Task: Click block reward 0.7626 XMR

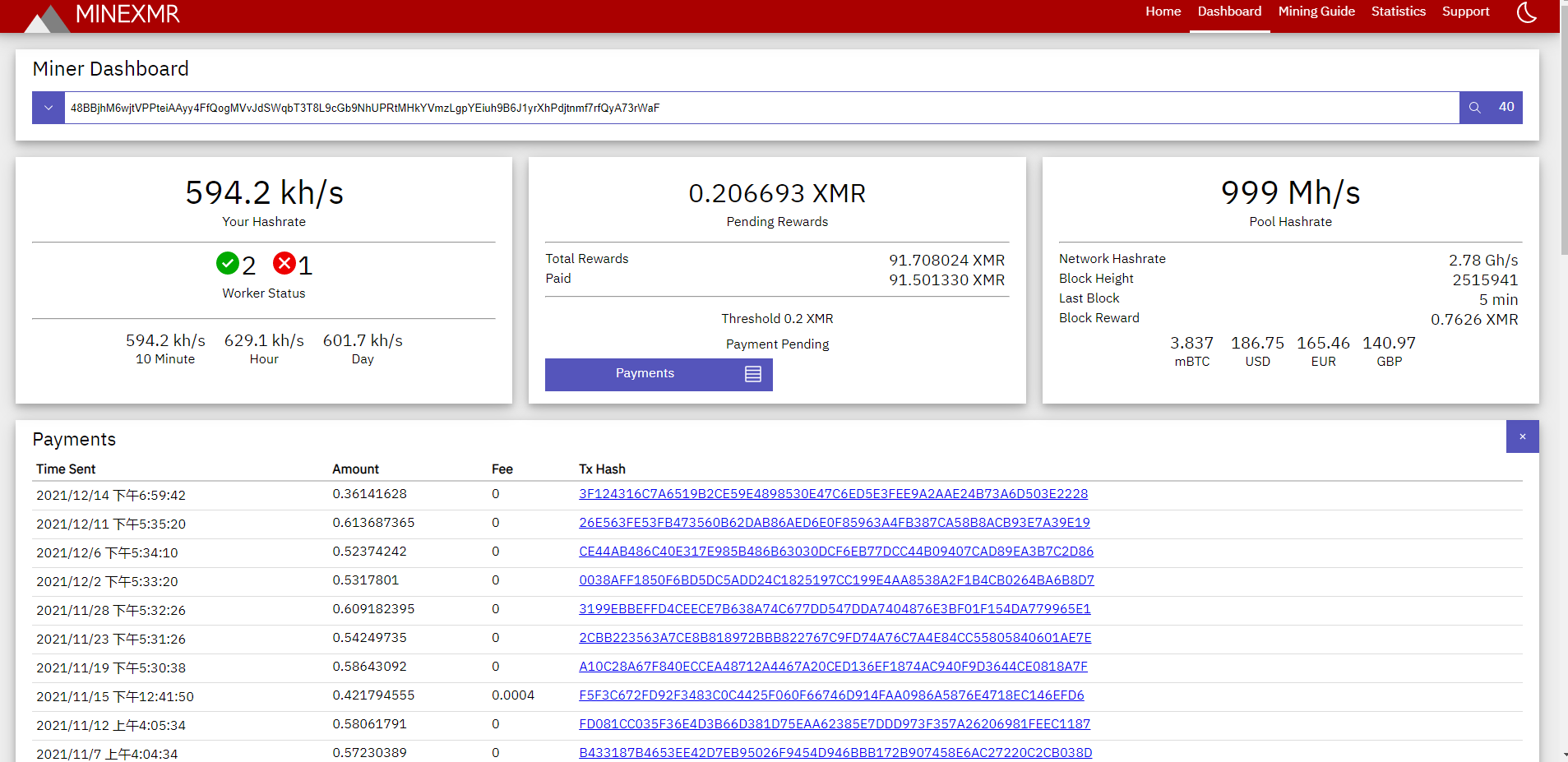Action: point(1474,320)
